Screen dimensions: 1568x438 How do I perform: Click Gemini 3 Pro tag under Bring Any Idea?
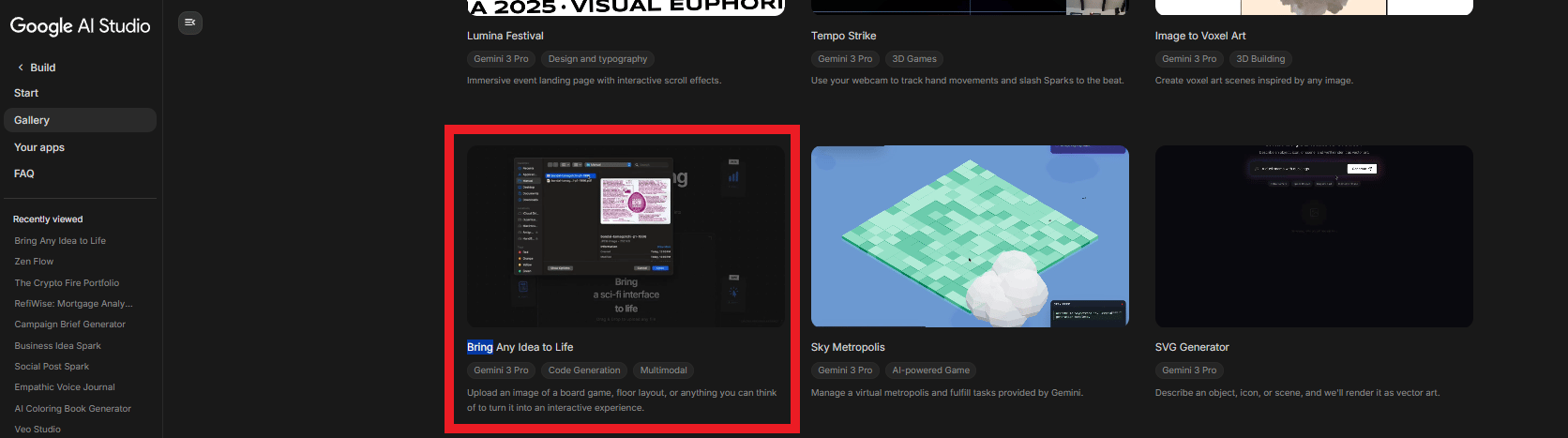pyautogui.click(x=501, y=370)
